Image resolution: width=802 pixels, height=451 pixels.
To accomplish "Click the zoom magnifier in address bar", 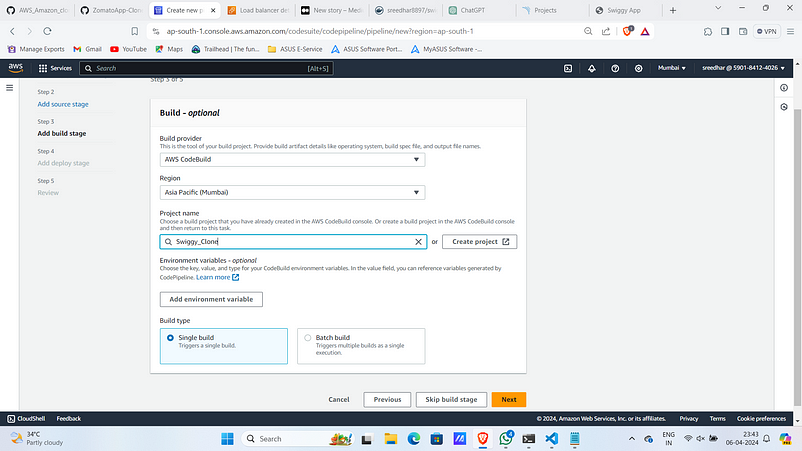I will [588, 31].
